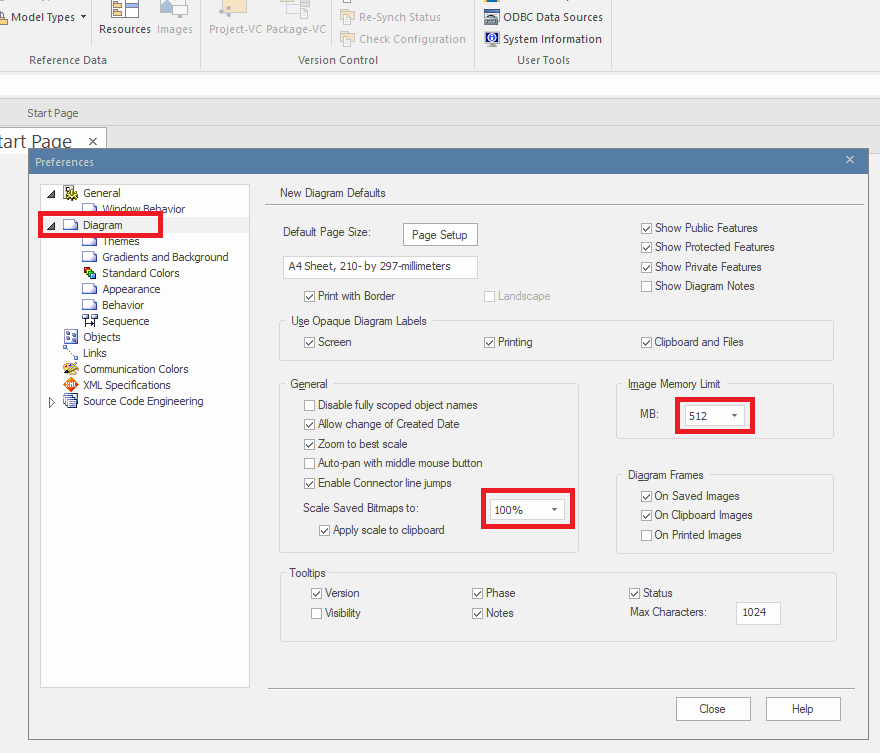Screen dimensions: 880x753
Task: Toggle Show Private Features checkbox
Action: point(647,267)
